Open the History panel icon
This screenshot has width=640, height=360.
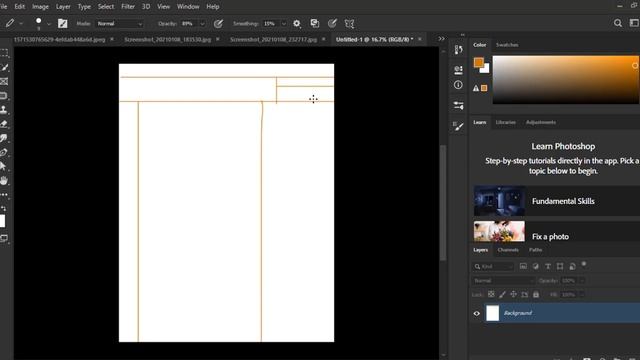pyautogui.click(x=458, y=50)
